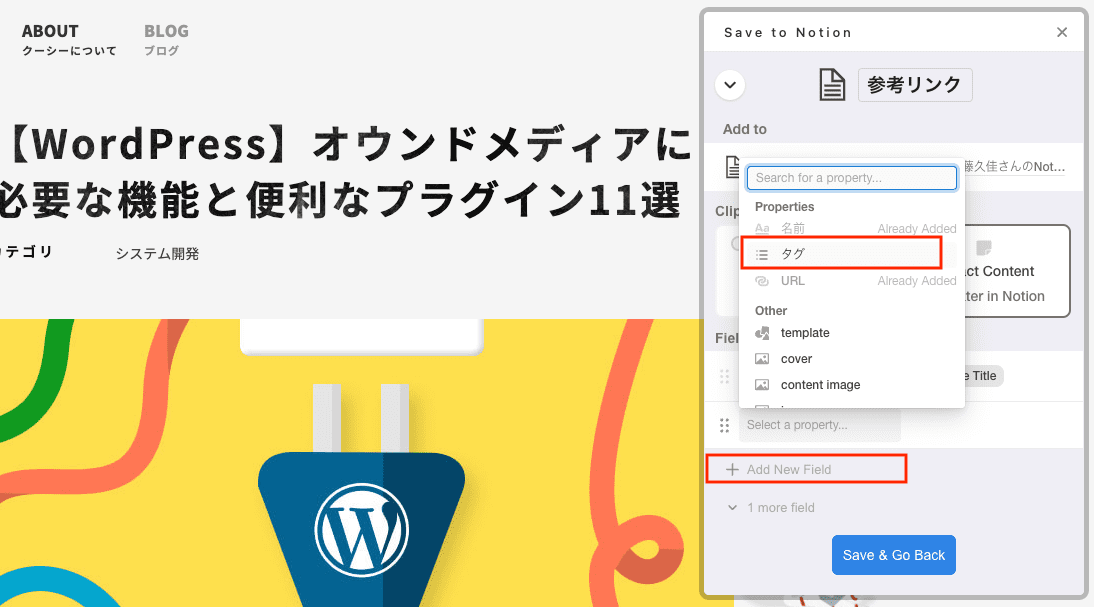Click the Clip Content option card
Viewport: 1094px width, 607px height.
(x=1017, y=271)
